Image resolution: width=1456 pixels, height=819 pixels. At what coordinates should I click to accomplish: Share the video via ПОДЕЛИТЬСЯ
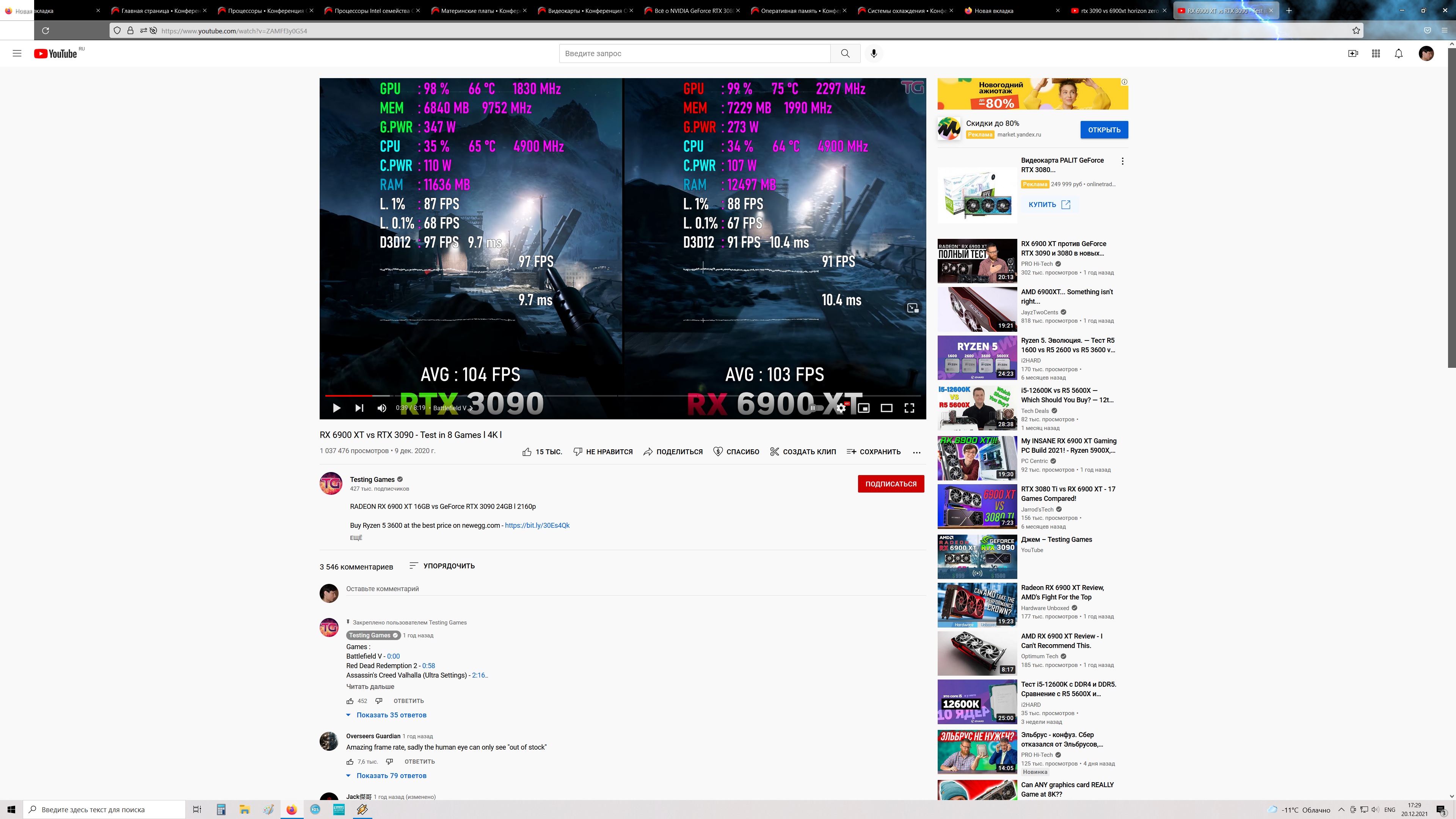(673, 452)
